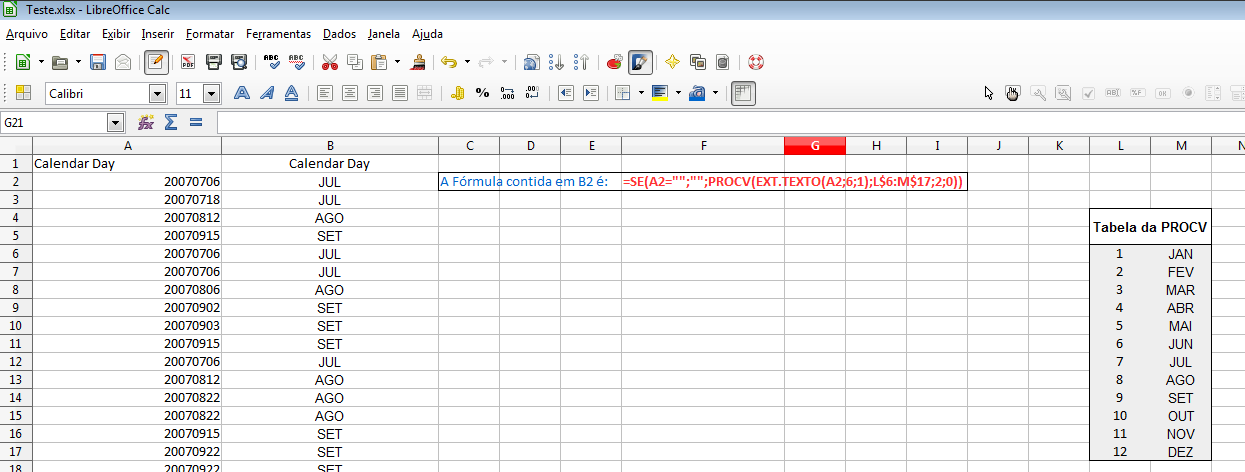The image size is (1245, 472).
Task: Apply percent number format
Action: (x=483, y=93)
